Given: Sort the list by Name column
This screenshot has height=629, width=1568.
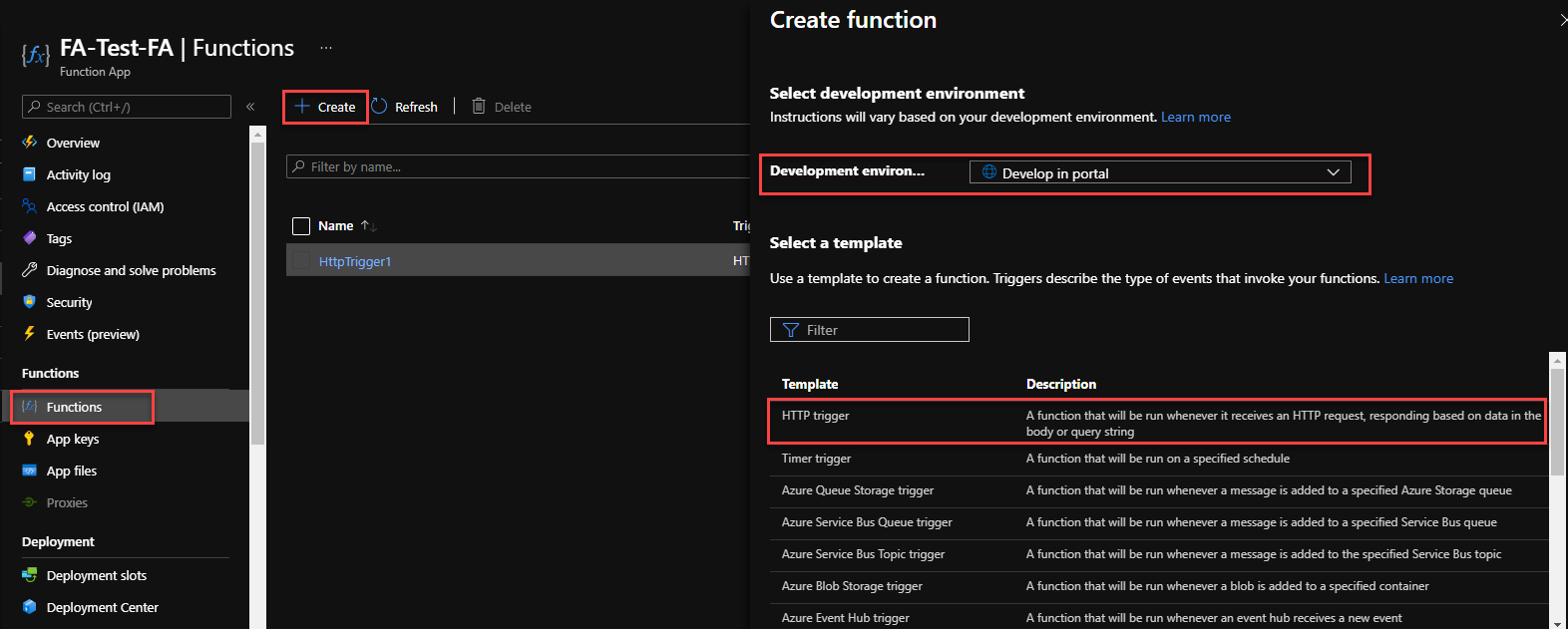Looking at the screenshot, I should click(336, 226).
